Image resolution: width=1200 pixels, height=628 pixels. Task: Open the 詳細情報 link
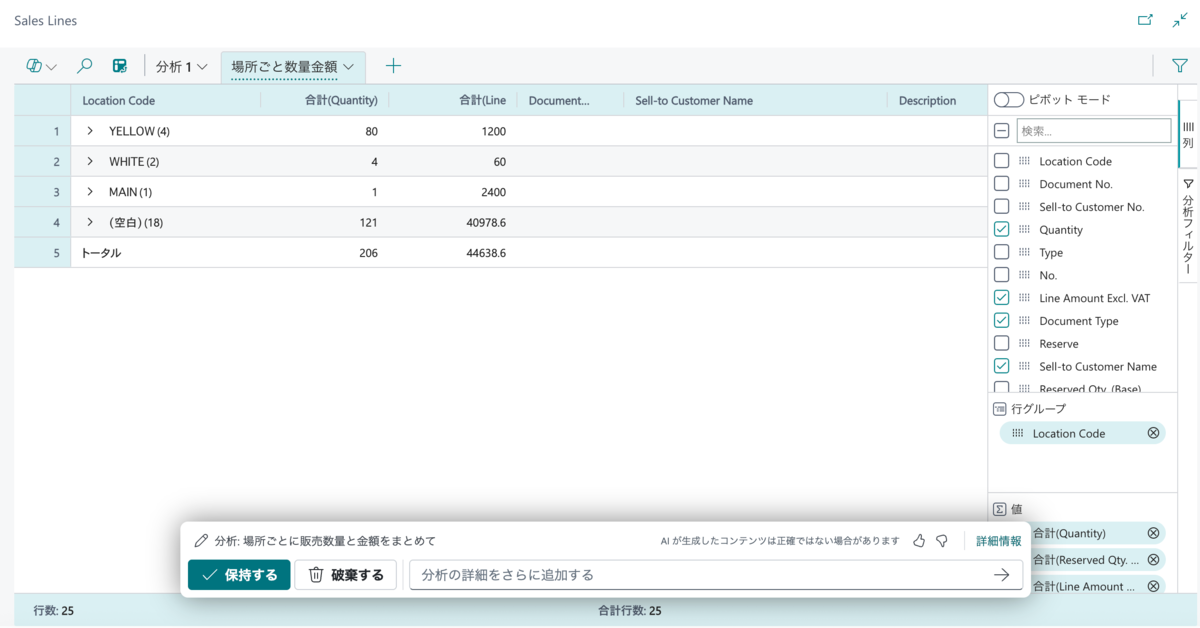(x=999, y=541)
